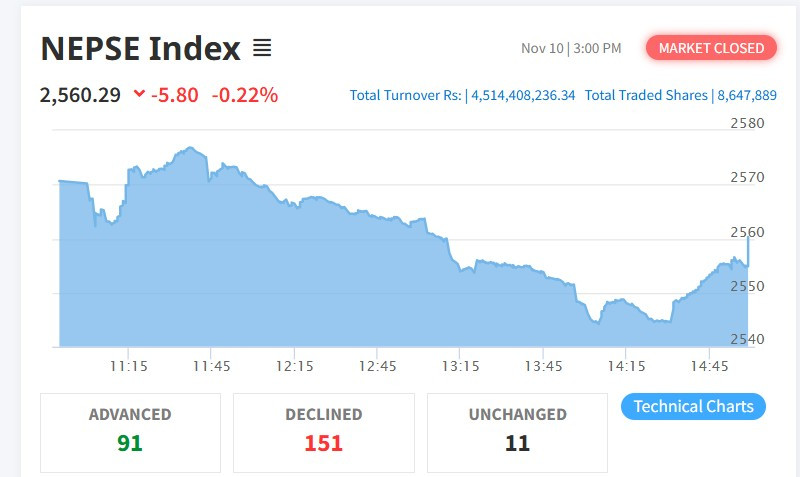Viewport: 800px width, 477px height.
Task: Click the MARKET CLOSED badge
Action: [711, 48]
